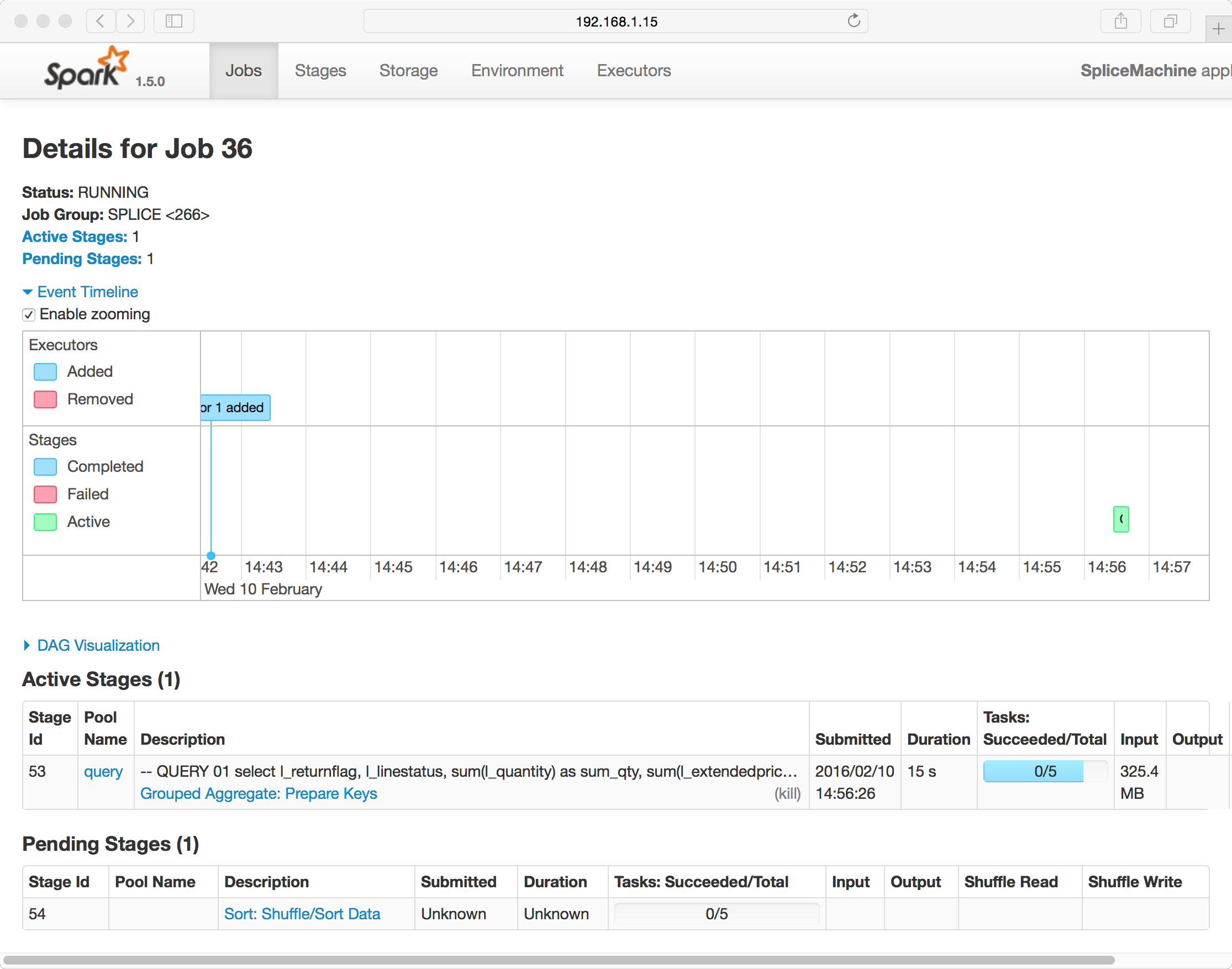Click the 0/5 progress bar for stage 53

click(1045, 772)
